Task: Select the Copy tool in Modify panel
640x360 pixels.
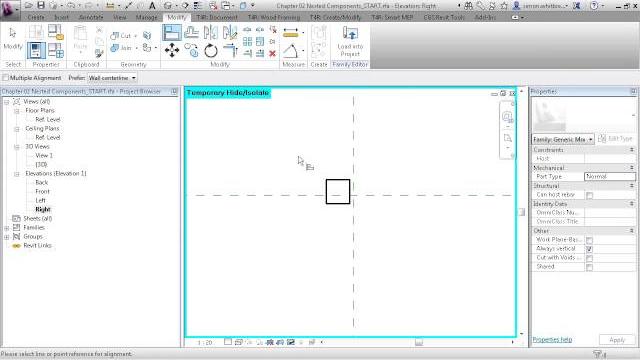Action: coord(191,51)
